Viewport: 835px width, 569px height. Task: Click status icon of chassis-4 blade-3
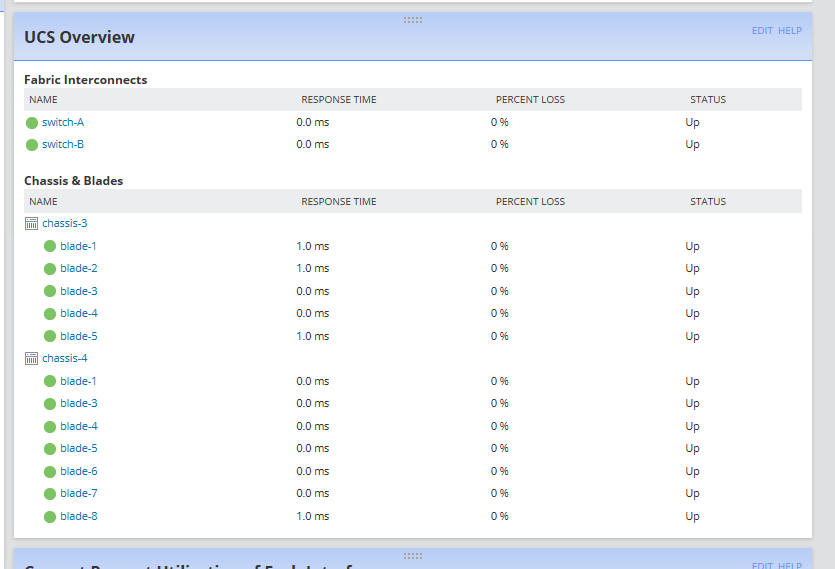point(50,404)
